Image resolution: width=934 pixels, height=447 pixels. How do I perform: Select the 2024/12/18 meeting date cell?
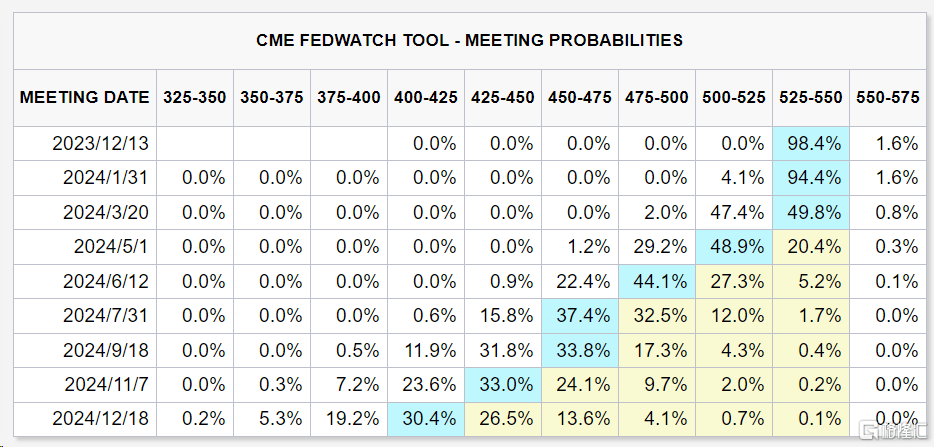pos(85,419)
